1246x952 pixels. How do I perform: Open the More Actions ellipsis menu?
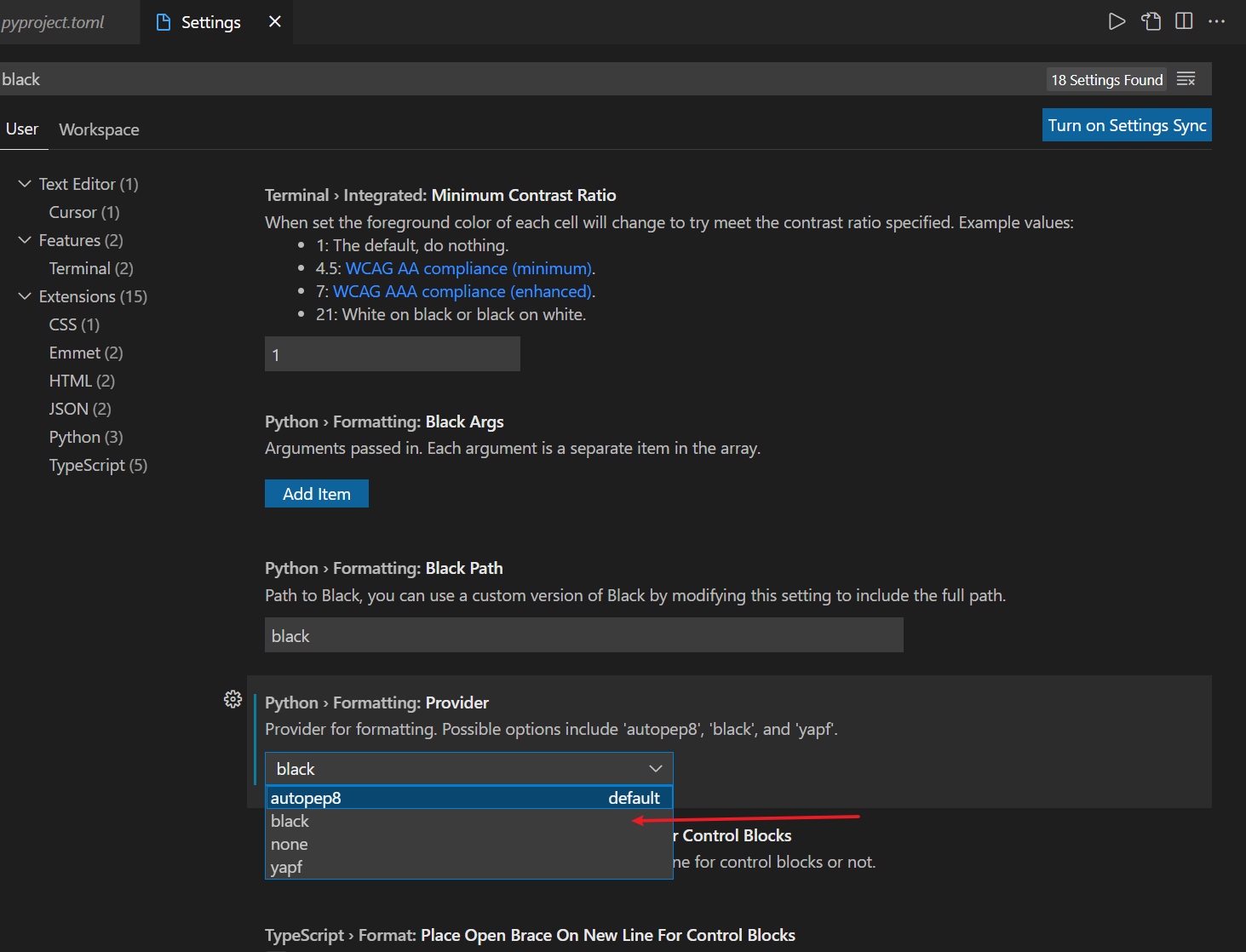coord(1216,21)
